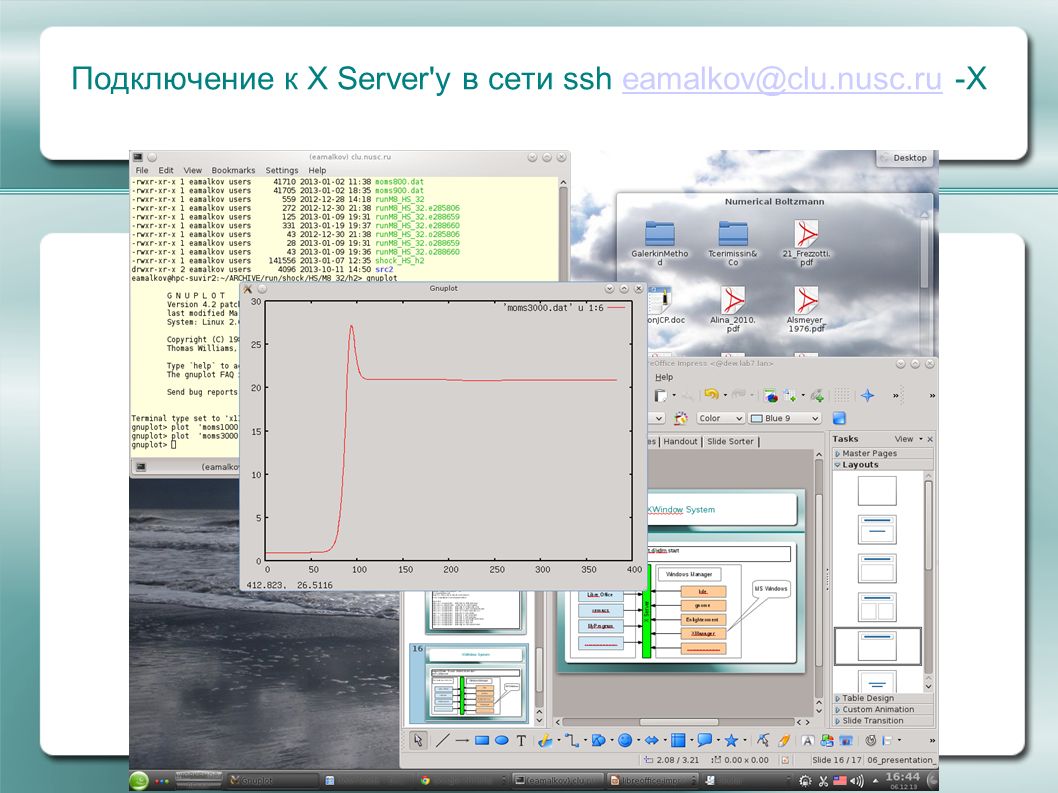Image resolution: width=1058 pixels, height=793 pixels.
Task: Toggle the volume icon in system tray
Action: tap(857, 781)
